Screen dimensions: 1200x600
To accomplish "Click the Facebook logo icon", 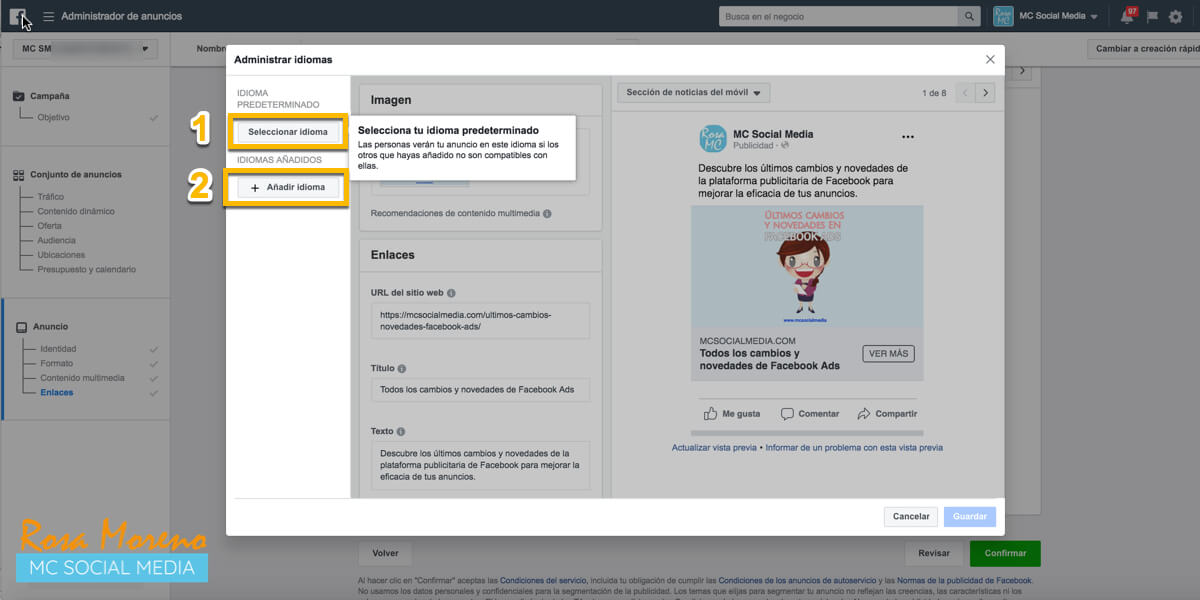I will 17,16.
